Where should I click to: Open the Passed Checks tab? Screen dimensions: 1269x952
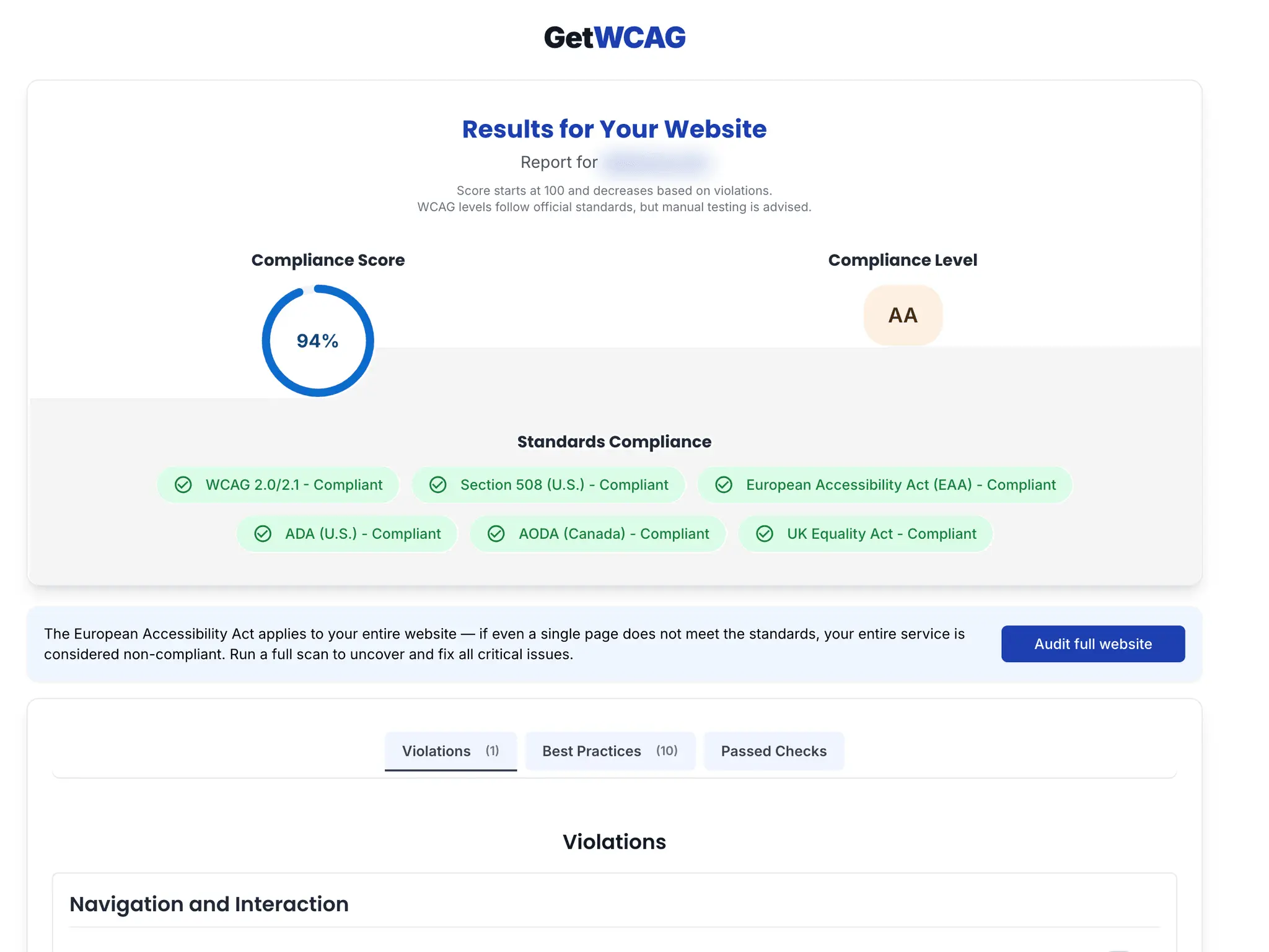click(773, 751)
